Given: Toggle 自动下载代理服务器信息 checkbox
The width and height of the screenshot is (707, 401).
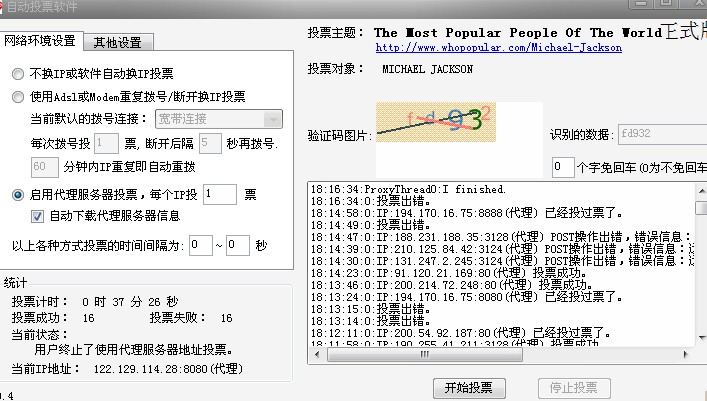Looking at the screenshot, I should tap(38, 215).
